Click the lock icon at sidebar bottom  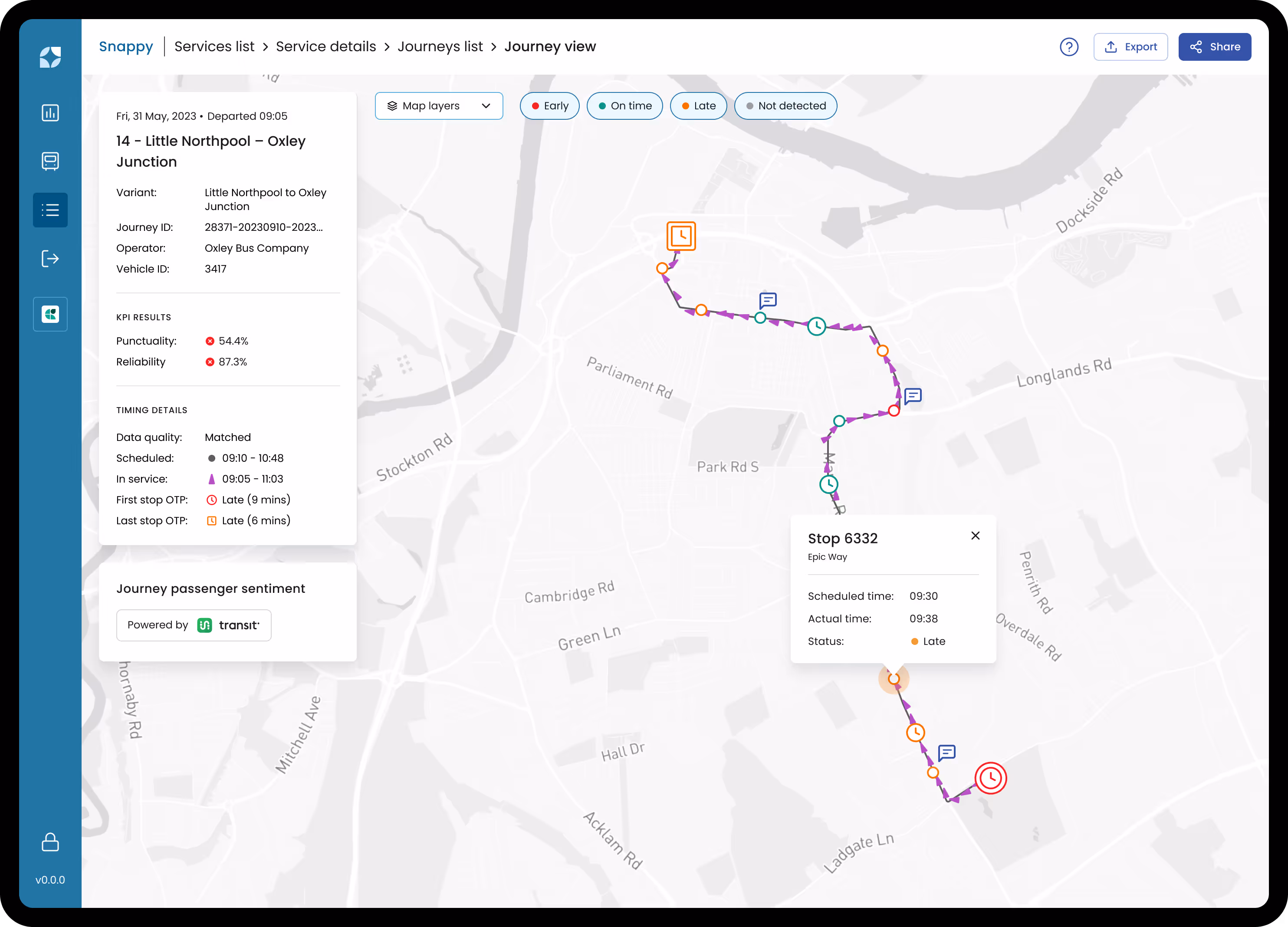point(50,843)
